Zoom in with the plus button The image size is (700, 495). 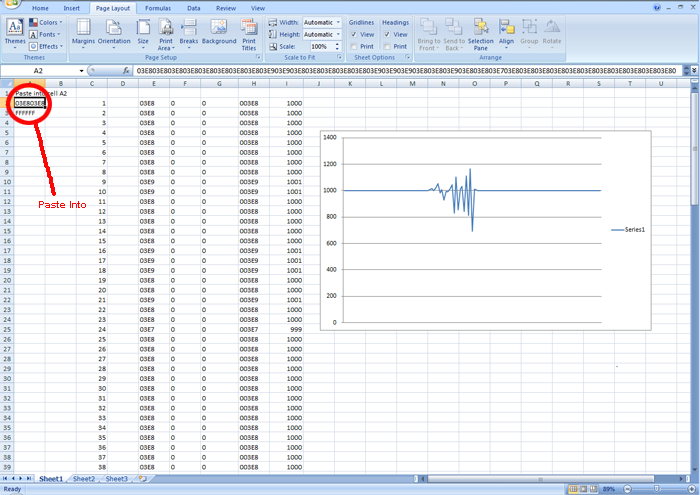691,489
